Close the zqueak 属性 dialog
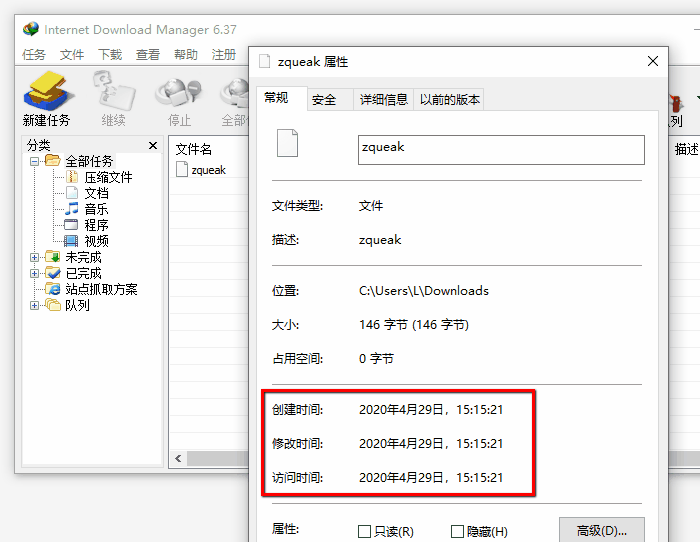 (653, 61)
